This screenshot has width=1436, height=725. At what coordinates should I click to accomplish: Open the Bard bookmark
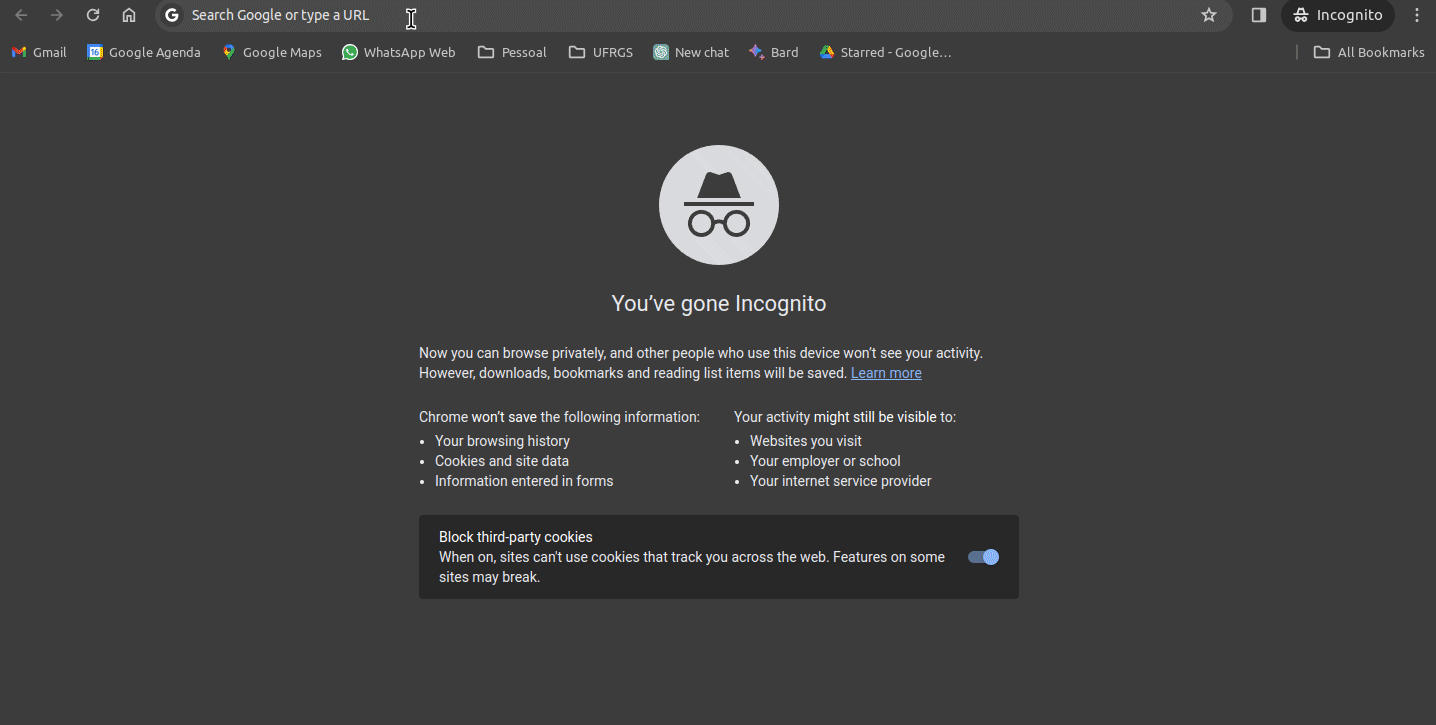click(x=774, y=52)
